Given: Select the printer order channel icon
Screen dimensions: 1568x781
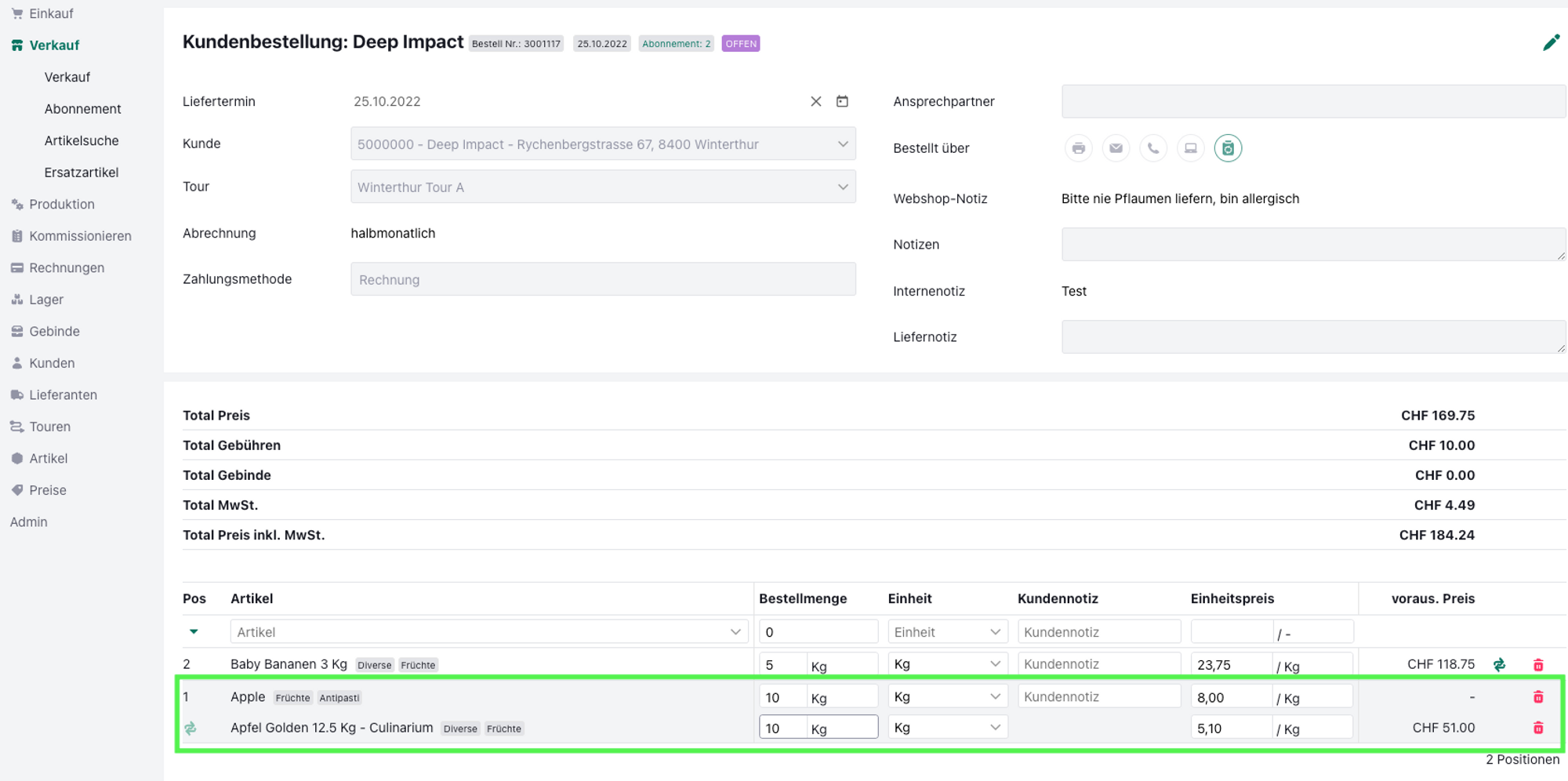Looking at the screenshot, I should click(x=1078, y=148).
